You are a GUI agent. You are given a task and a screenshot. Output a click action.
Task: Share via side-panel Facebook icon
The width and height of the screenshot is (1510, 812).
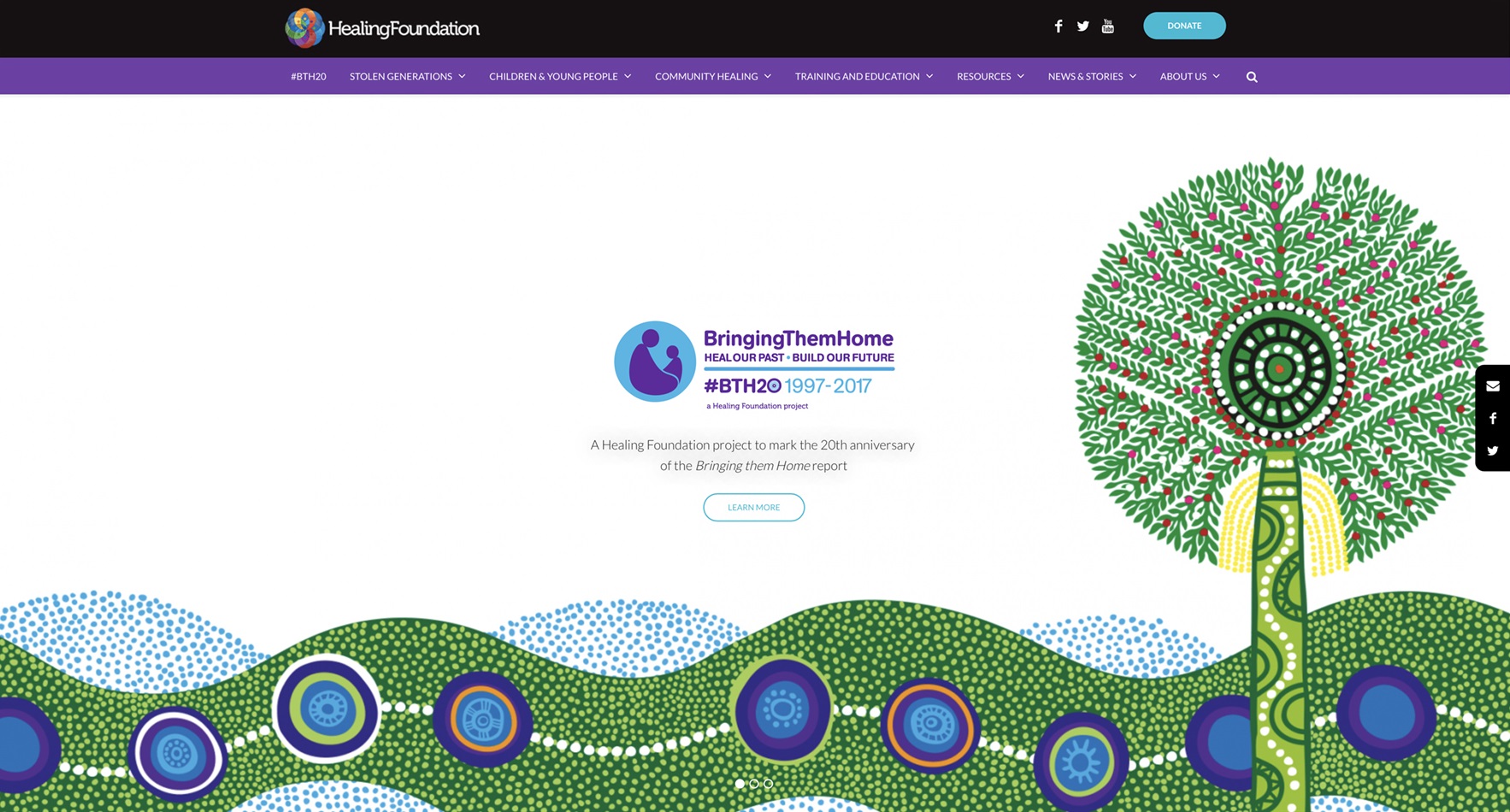1493,418
